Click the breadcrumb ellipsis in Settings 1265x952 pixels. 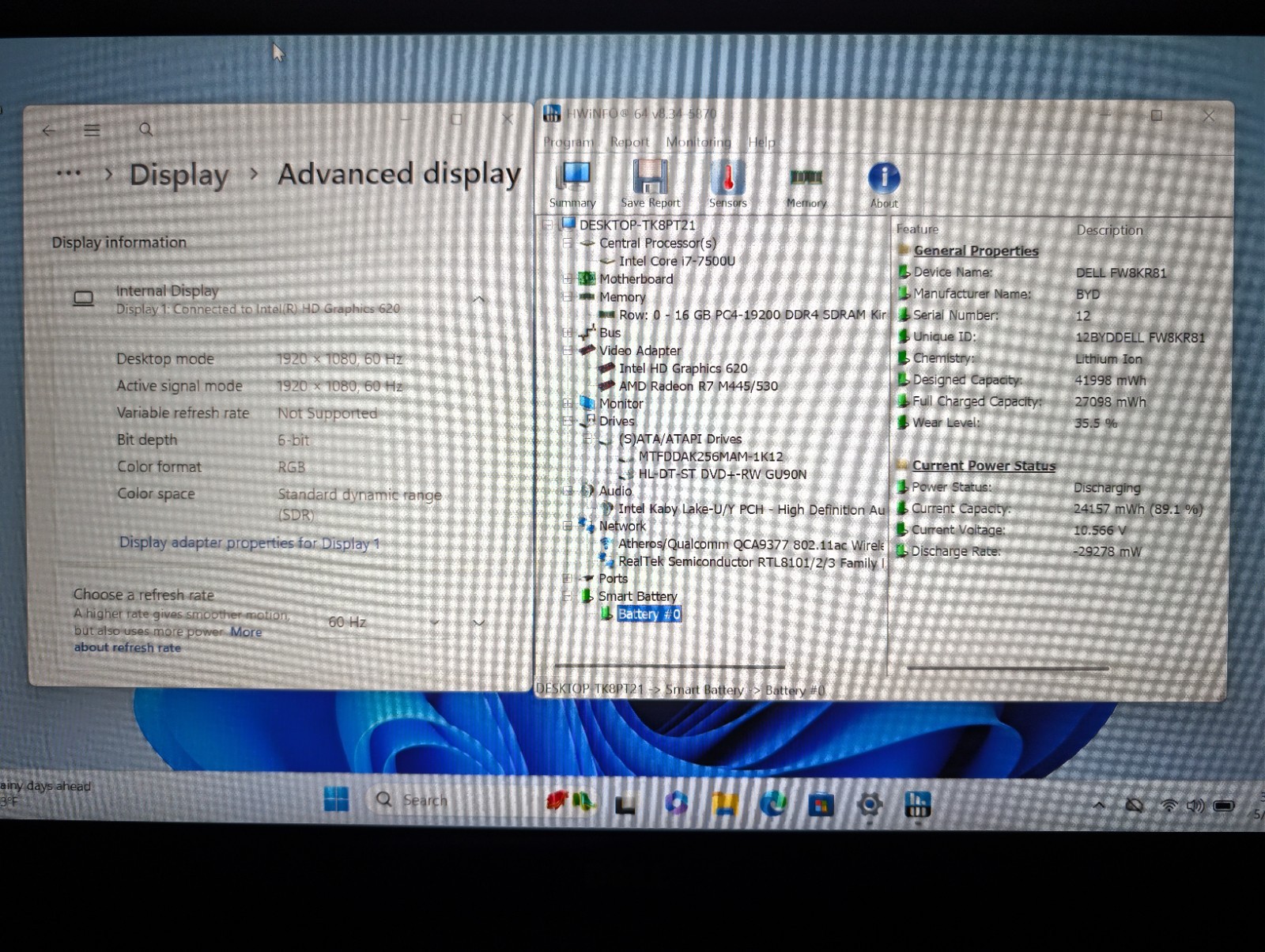(69, 173)
